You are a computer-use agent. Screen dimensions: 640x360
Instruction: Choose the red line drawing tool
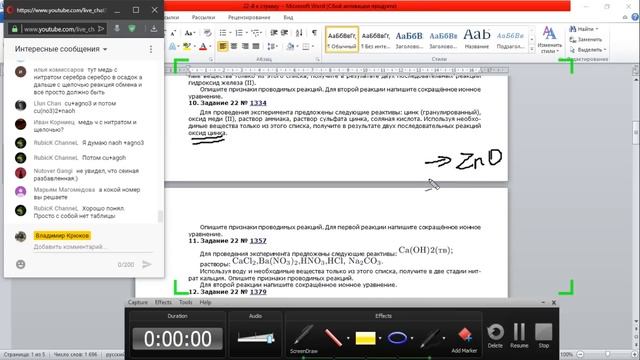pos(333,338)
